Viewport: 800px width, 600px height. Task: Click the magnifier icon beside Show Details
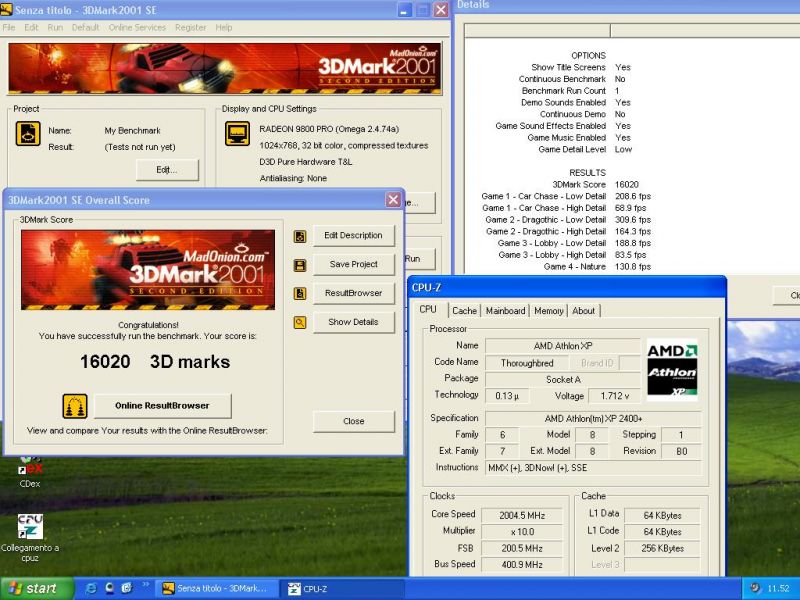300,322
